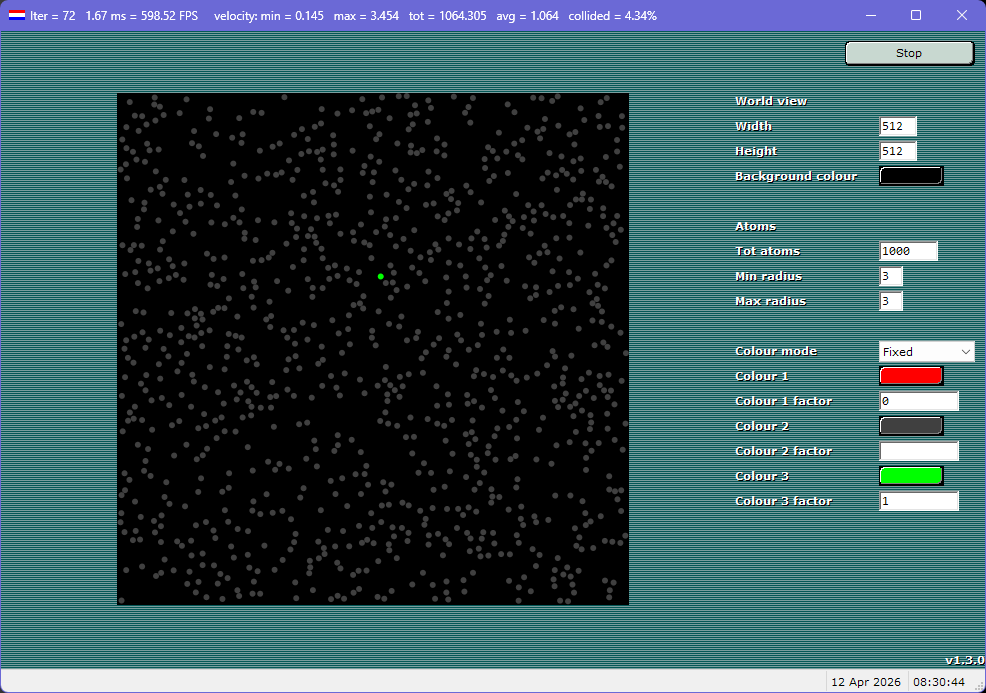Image resolution: width=986 pixels, height=693 pixels.
Task: Expand the Colour mode dropdown
Action: coord(926,351)
